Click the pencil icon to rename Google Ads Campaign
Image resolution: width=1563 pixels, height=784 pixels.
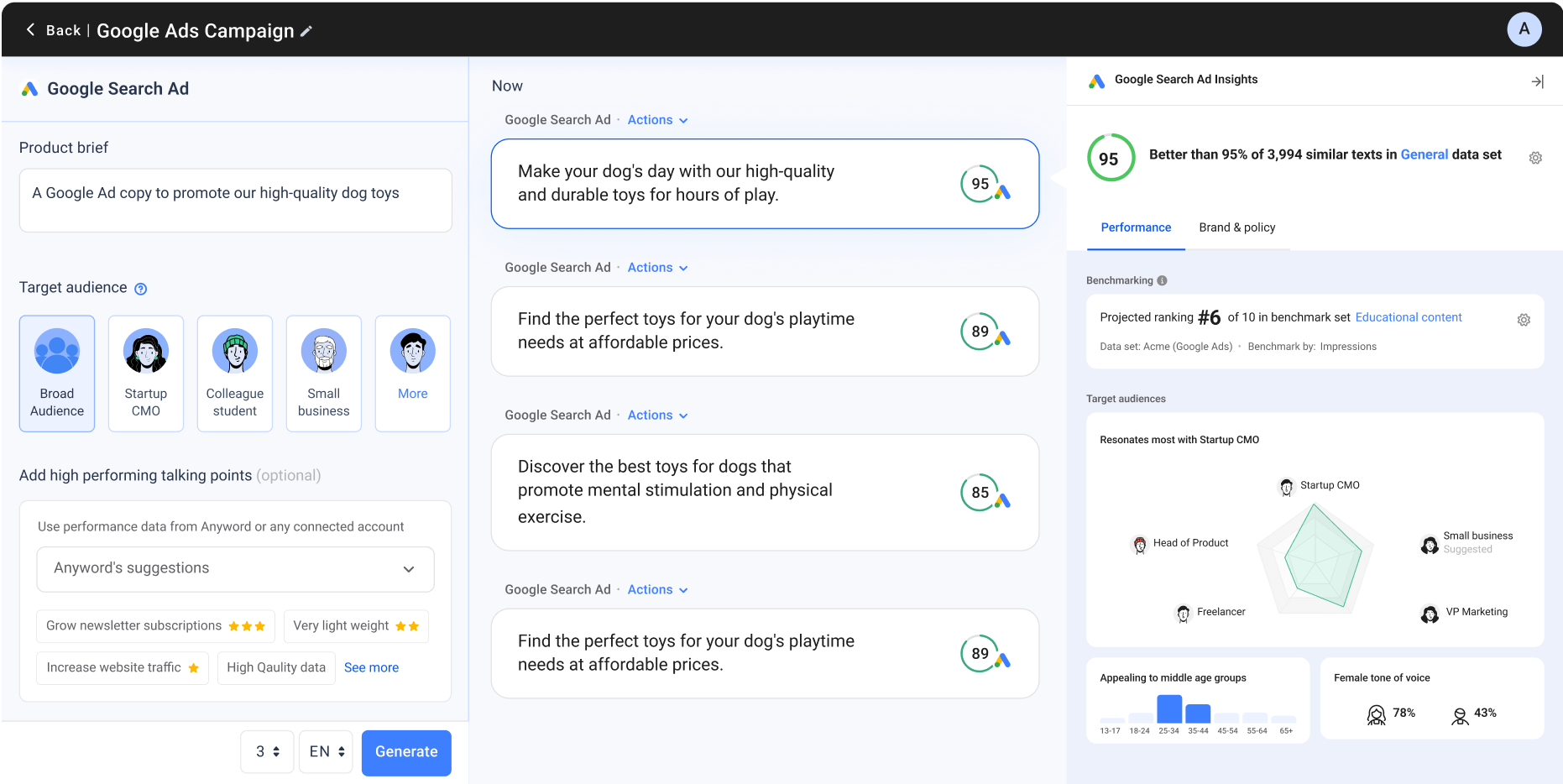306,30
